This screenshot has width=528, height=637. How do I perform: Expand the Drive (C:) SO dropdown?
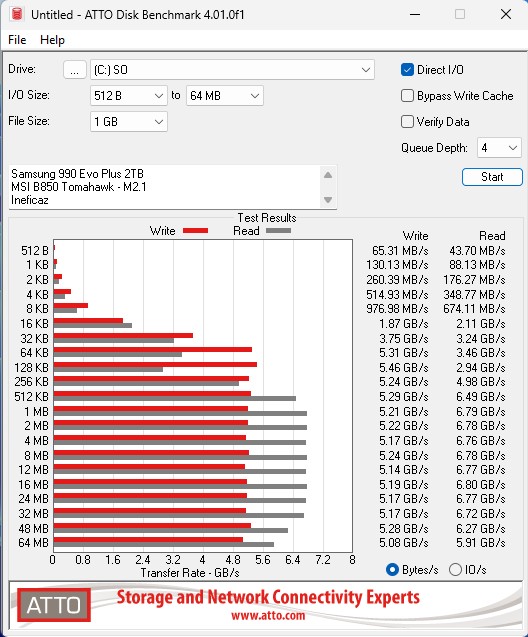point(232,70)
